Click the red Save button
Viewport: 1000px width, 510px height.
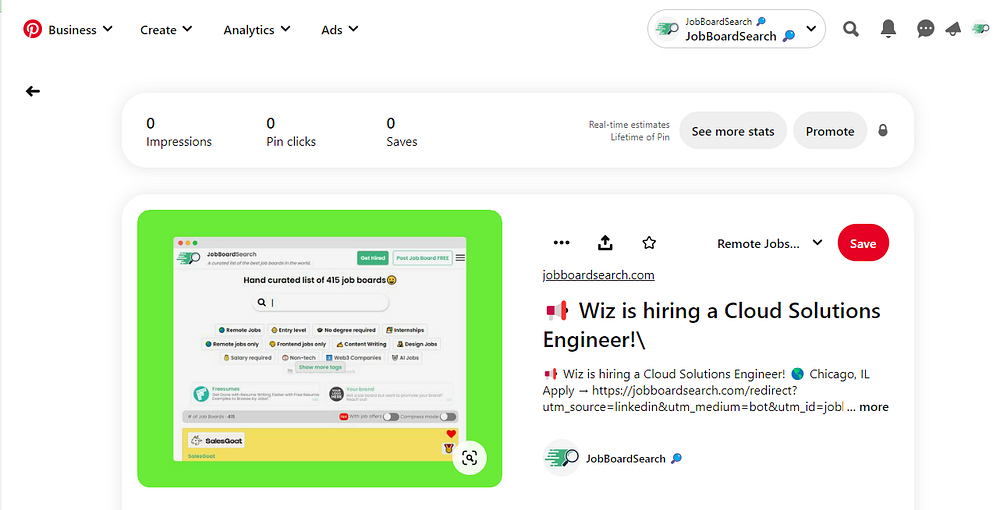863,243
